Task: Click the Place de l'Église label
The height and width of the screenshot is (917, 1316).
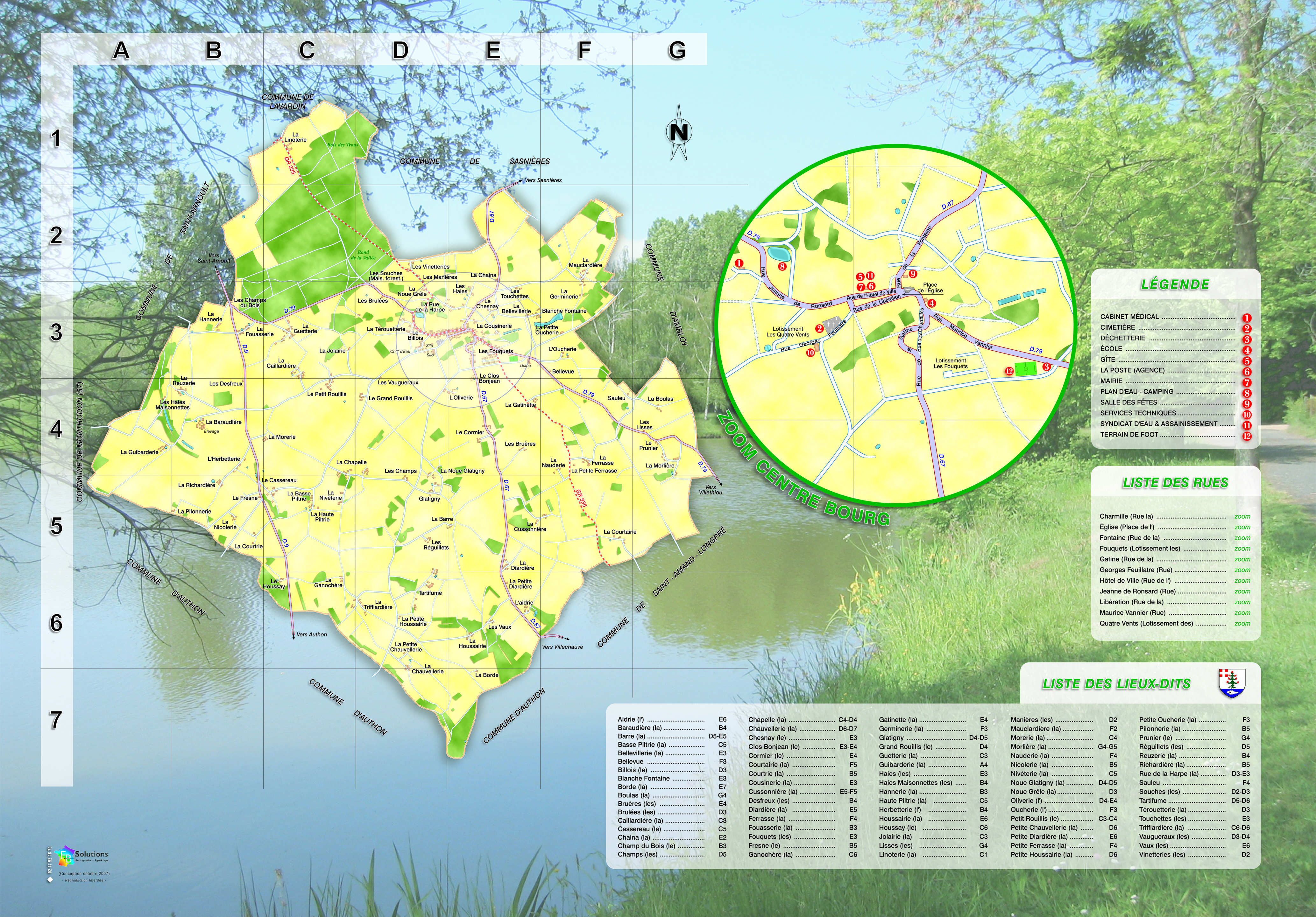Action: click(x=930, y=288)
